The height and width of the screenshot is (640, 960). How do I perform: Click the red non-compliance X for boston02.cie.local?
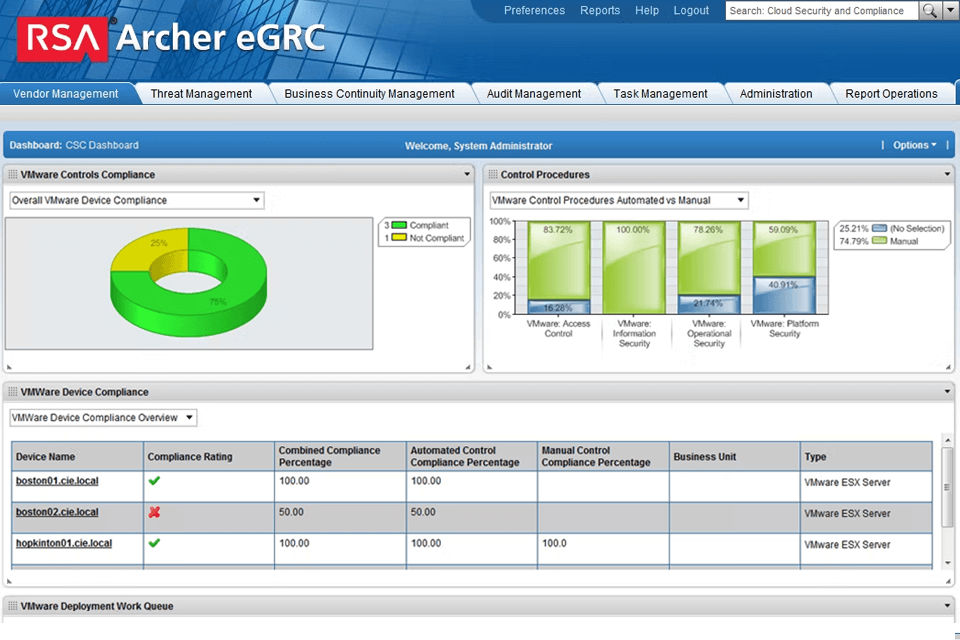152,512
